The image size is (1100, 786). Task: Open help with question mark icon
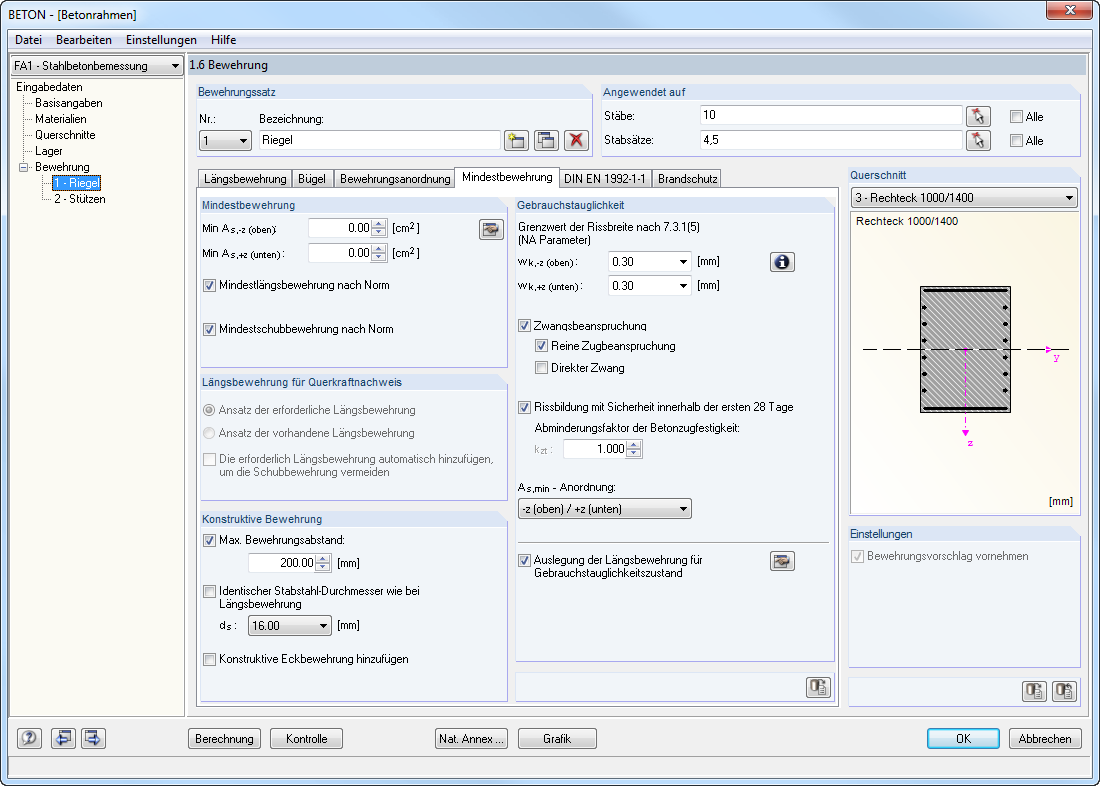[29, 738]
